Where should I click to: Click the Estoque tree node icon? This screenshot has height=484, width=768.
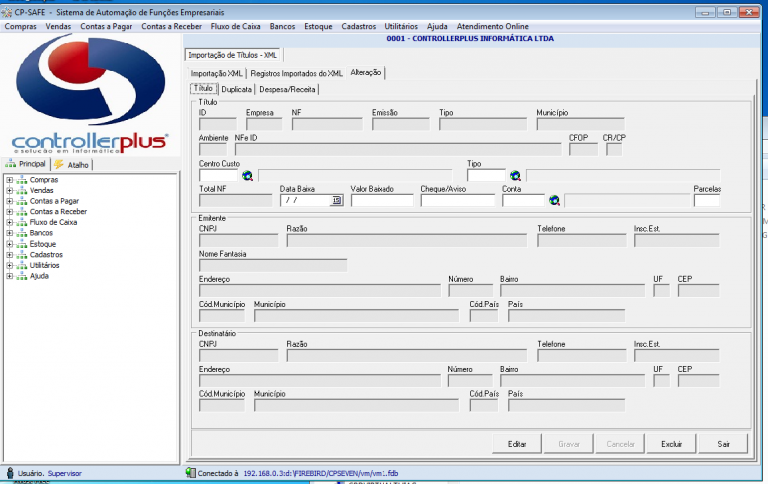tap(22, 244)
